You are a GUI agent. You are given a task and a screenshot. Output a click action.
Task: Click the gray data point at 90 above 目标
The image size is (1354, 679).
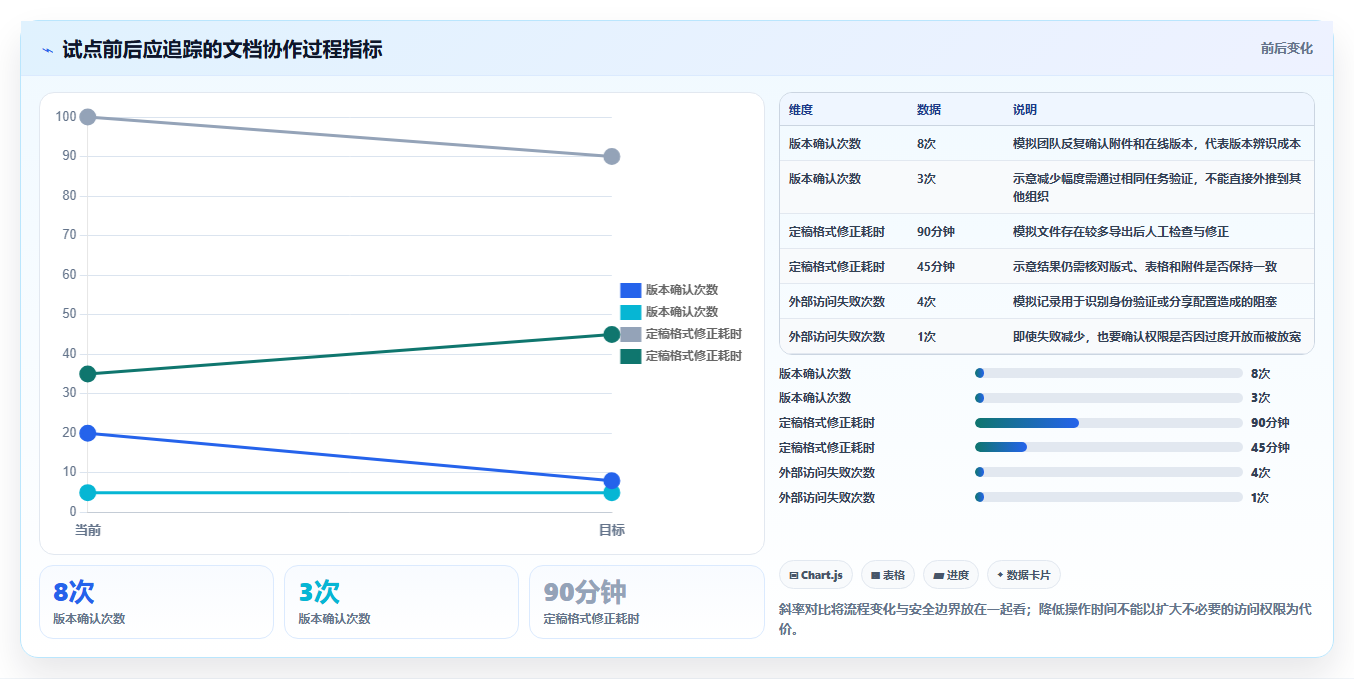(612, 157)
